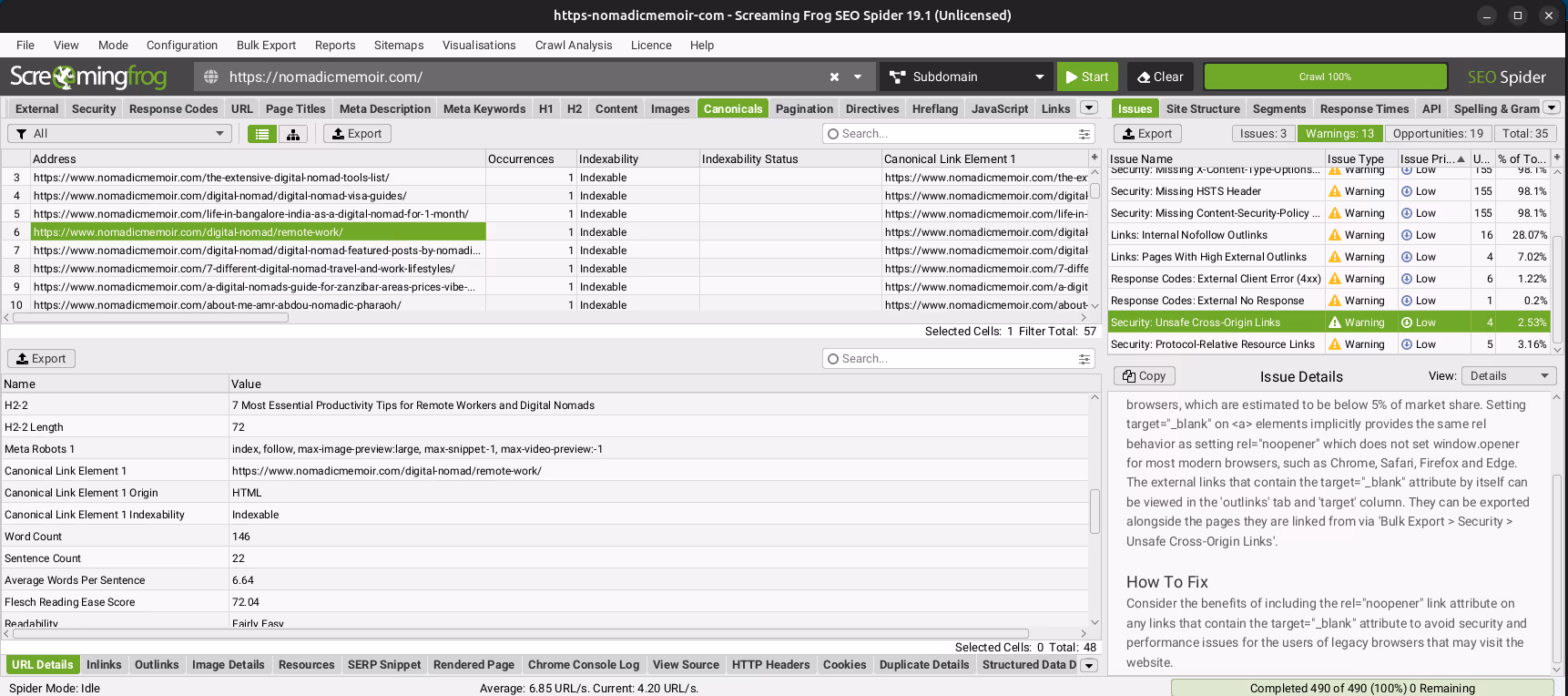Click the Crawl 100% progress bar
The image size is (1568, 696).
coord(1325,77)
